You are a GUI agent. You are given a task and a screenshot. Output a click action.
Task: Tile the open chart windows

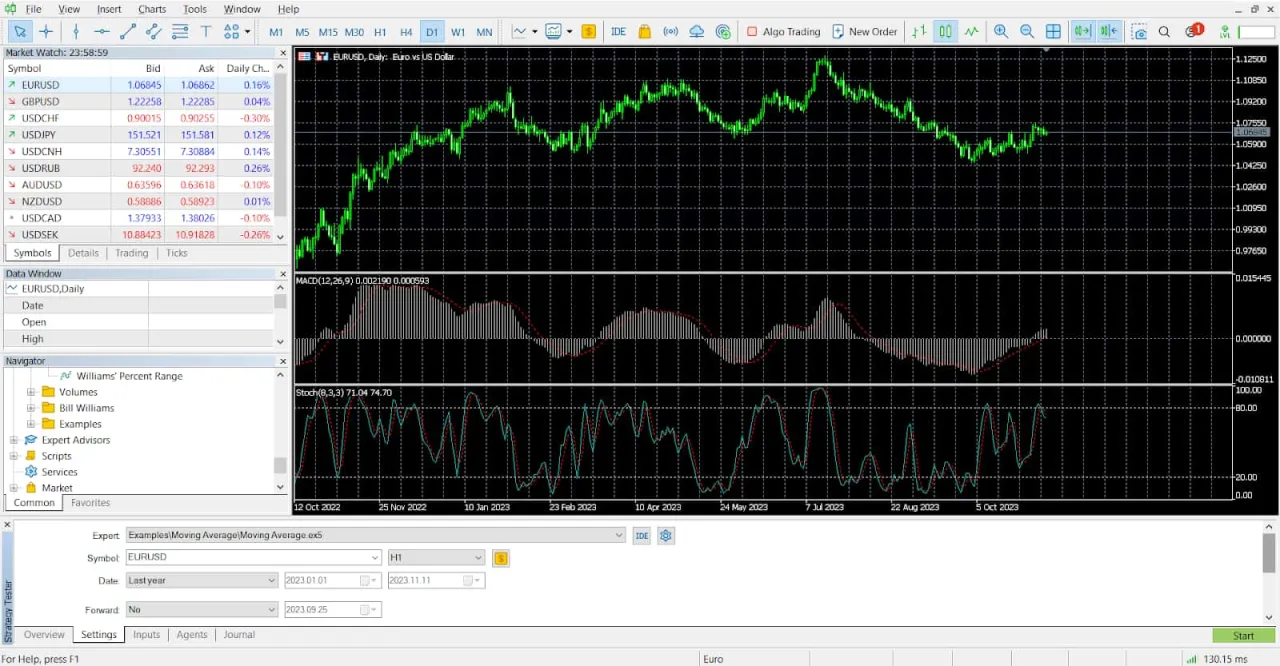pos(1053,31)
